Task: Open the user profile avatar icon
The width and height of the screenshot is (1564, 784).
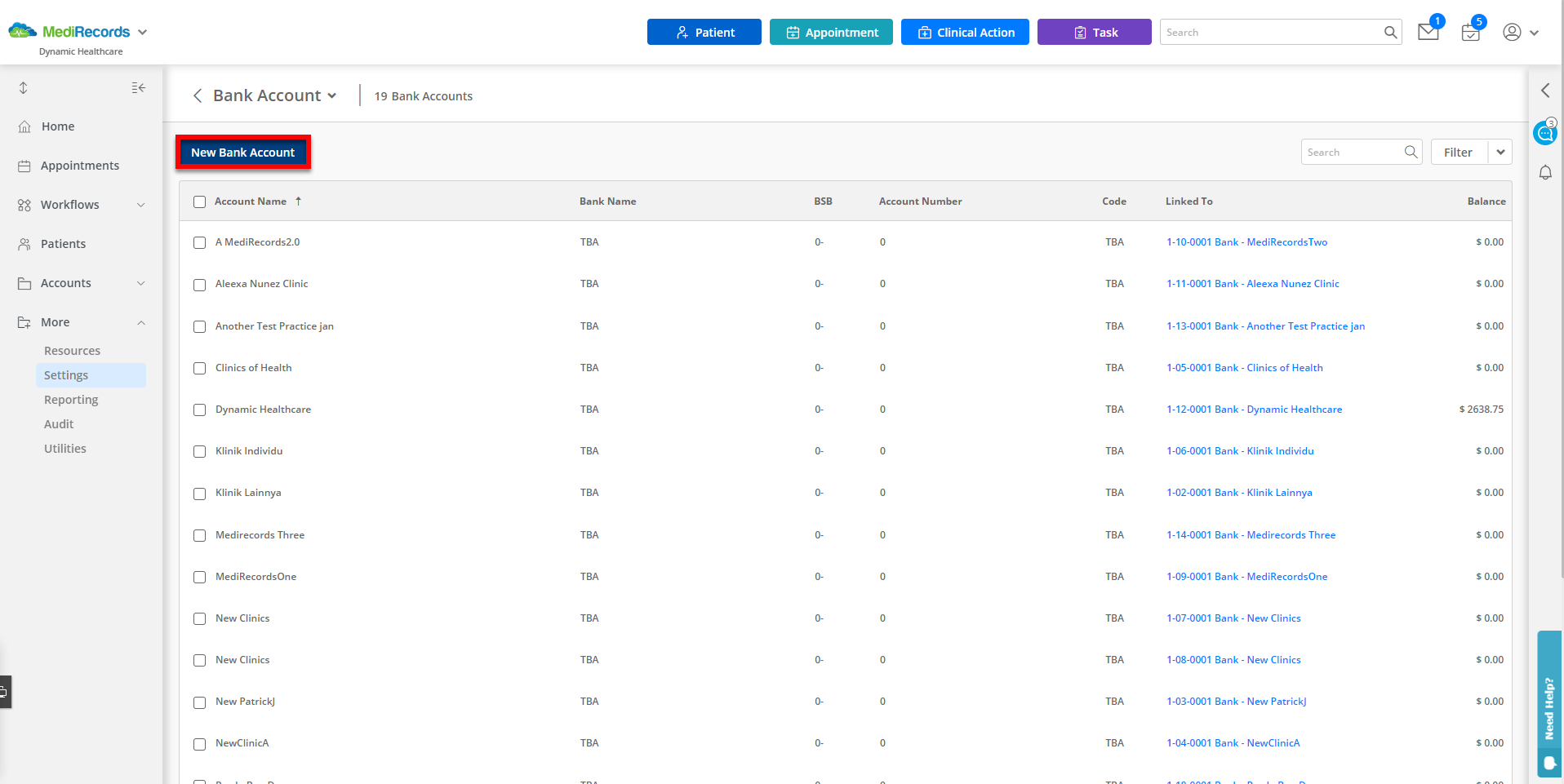Action: pyautogui.click(x=1512, y=33)
